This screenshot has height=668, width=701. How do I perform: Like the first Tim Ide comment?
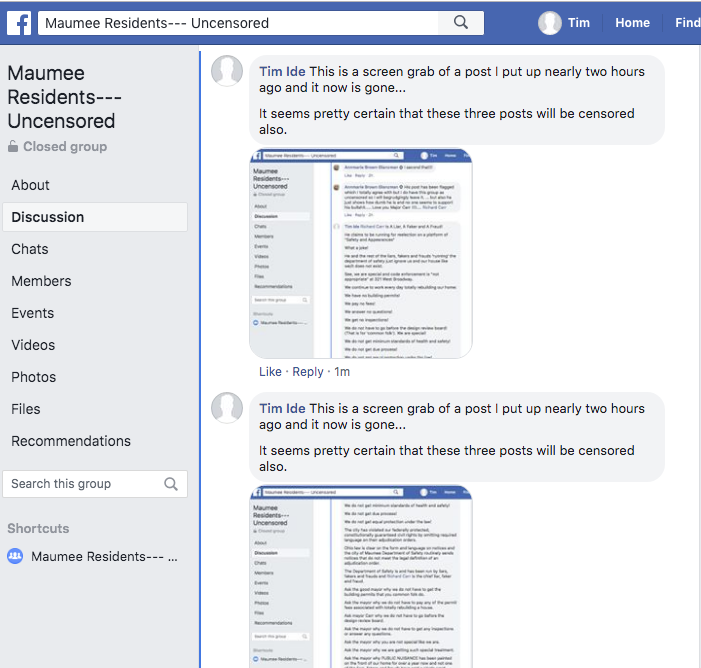point(270,372)
